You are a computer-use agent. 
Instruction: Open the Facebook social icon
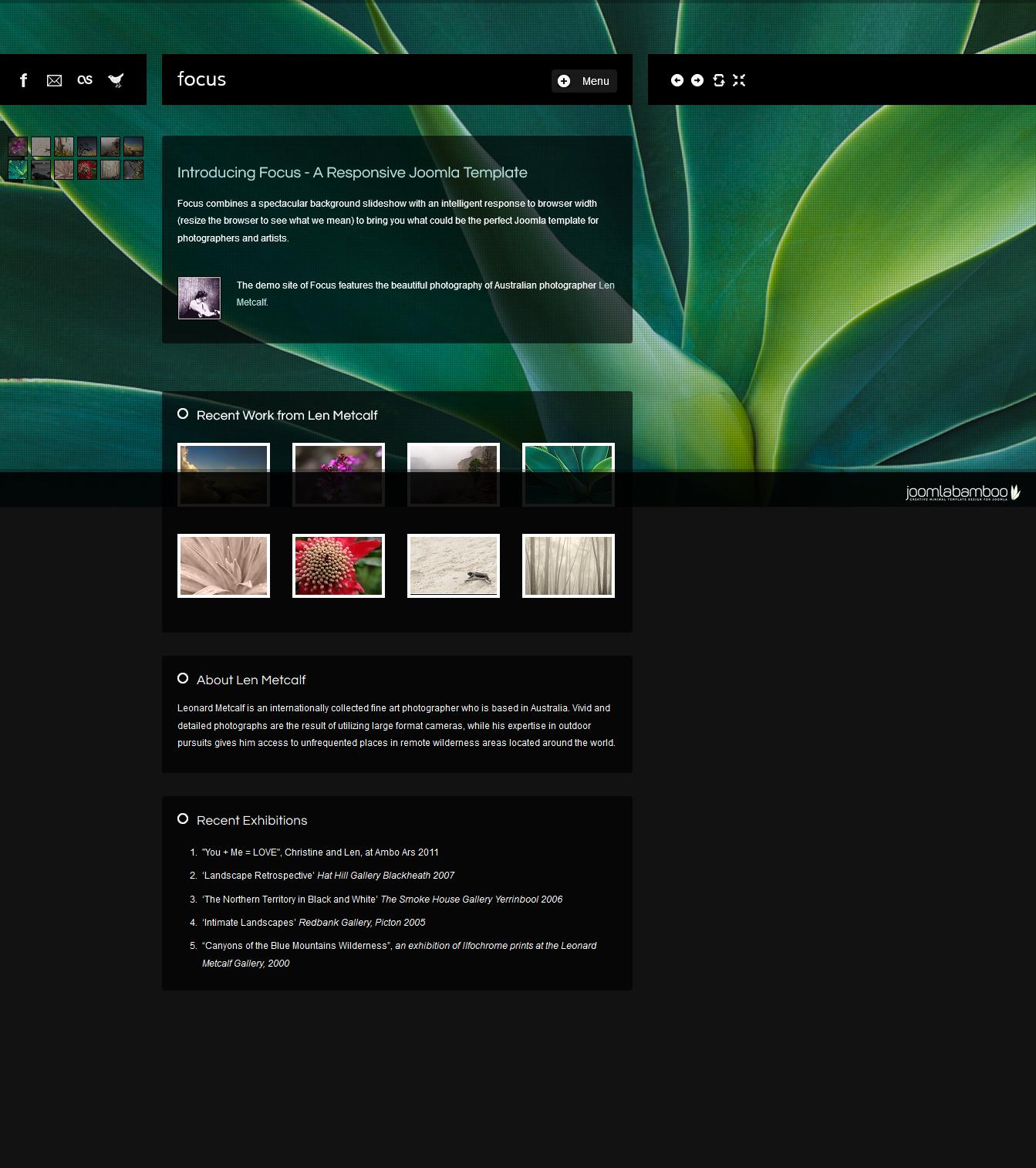(x=24, y=80)
